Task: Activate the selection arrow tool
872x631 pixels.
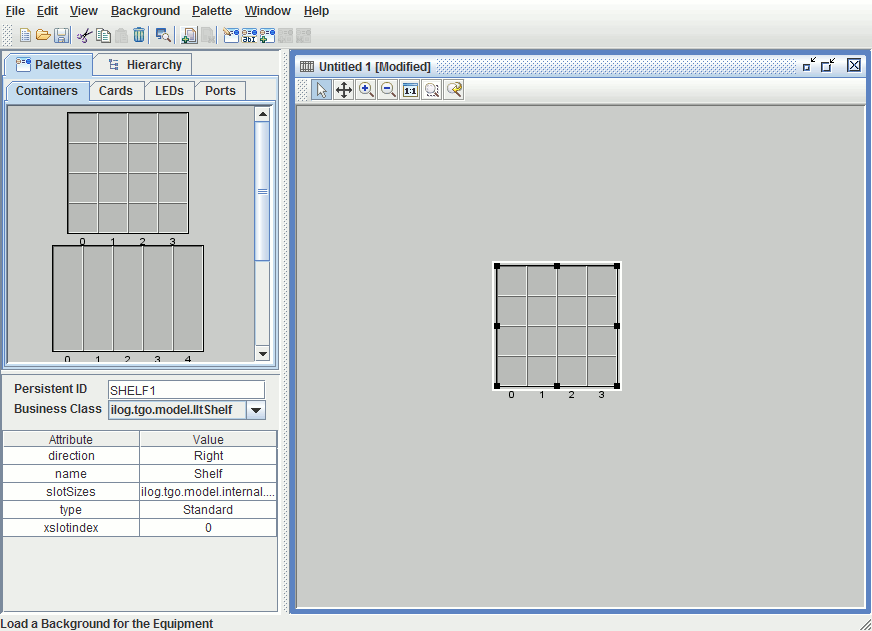Action: [x=321, y=90]
